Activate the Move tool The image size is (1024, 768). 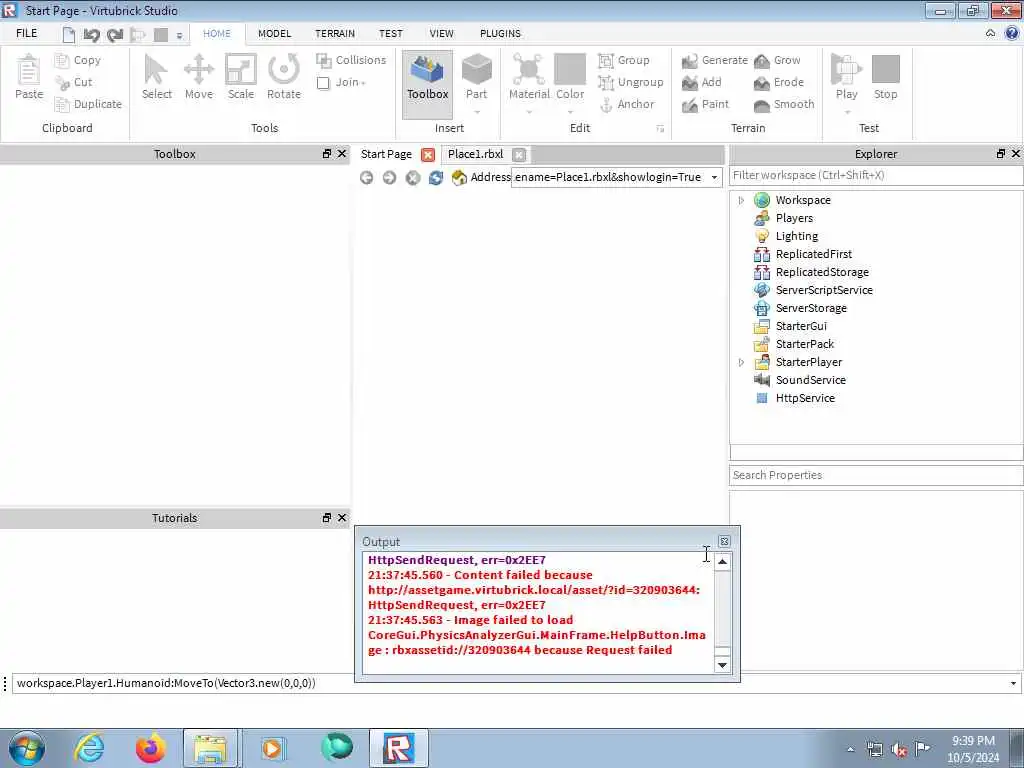coord(199,77)
